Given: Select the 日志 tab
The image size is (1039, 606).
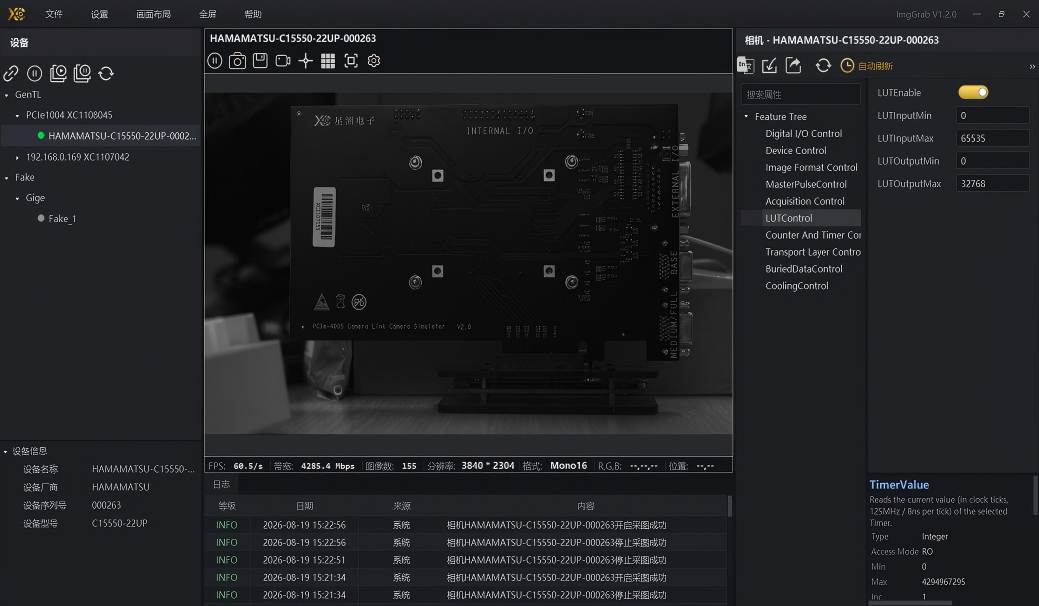Looking at the screenshot, I should pyautogui.click(x=221, y=485).
